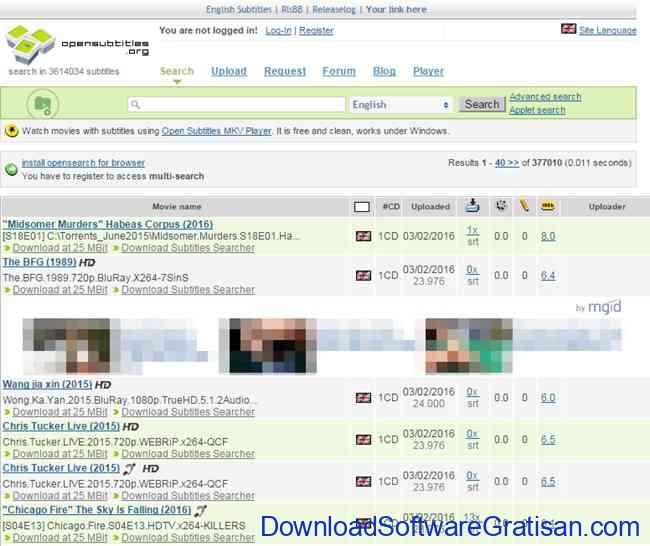Sort by subtitle rating column icon
This screenshot has height=546, width=650.
501,205
